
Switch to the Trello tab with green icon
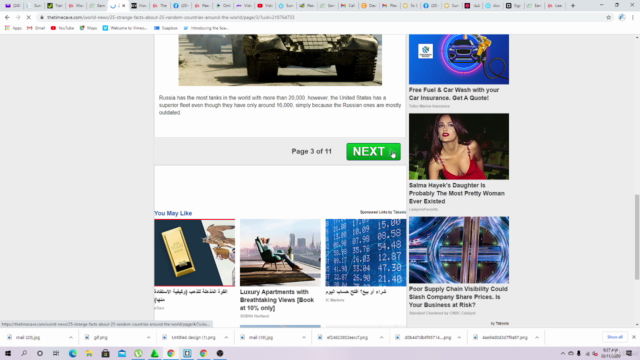click(x=55, y=6)
